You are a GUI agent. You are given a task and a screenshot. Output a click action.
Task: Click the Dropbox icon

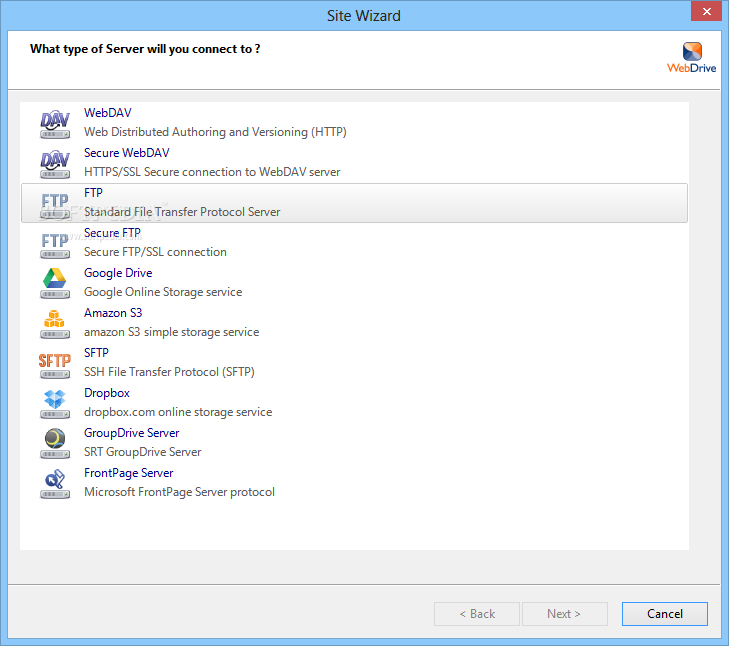(55, 405)
